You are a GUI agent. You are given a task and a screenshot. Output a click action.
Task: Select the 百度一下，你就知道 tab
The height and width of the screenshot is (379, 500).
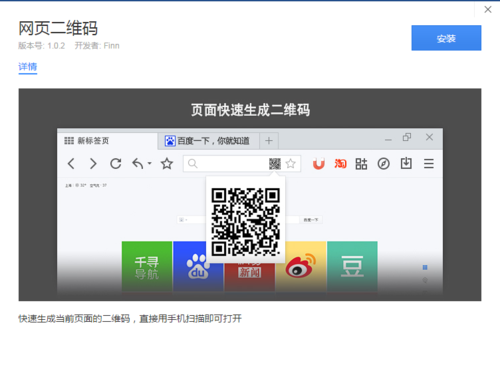208,141
